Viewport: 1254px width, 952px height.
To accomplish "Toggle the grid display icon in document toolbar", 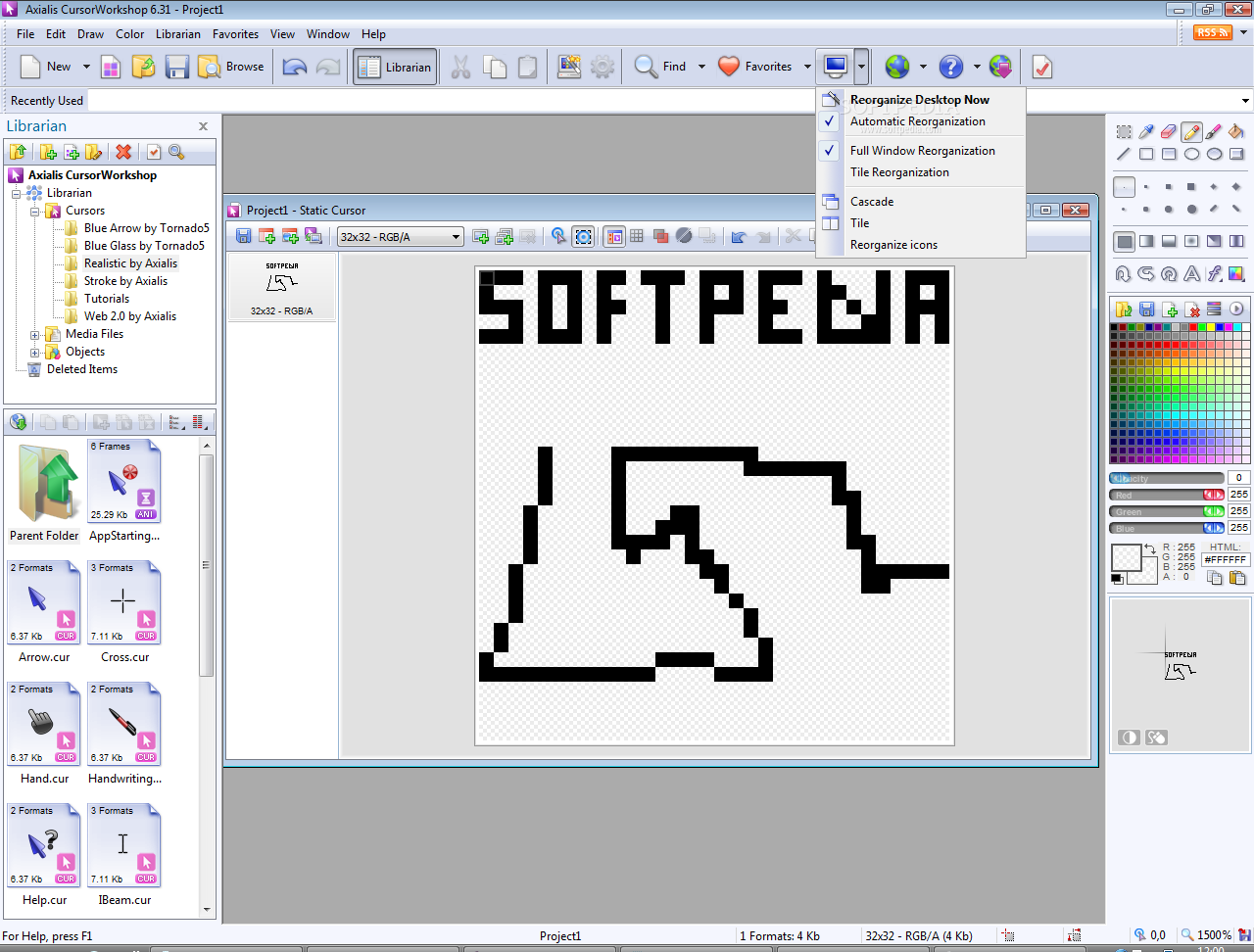I will tap(637, 236).
